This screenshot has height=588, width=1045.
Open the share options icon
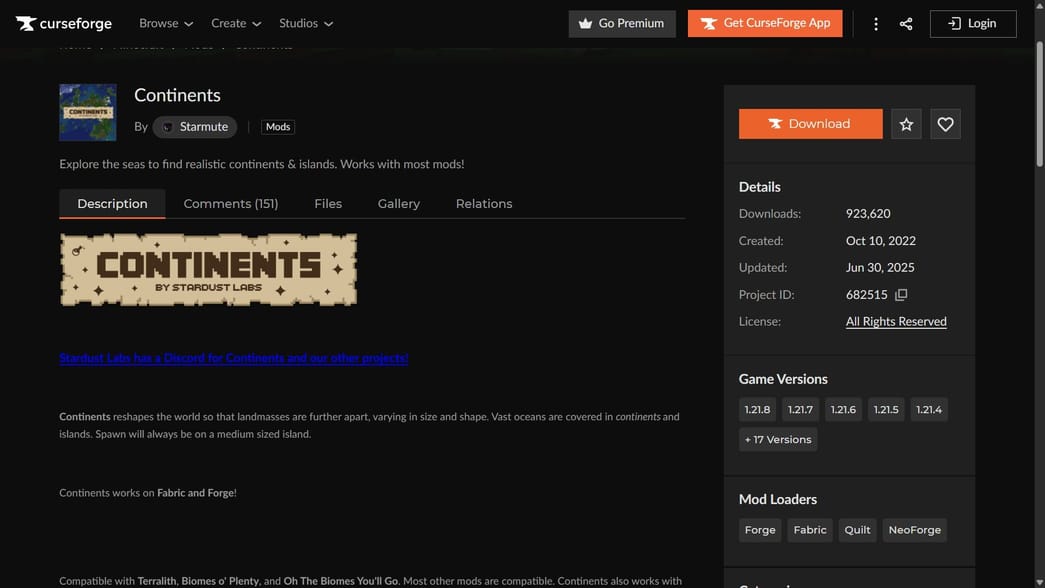[x=906, y=22]
